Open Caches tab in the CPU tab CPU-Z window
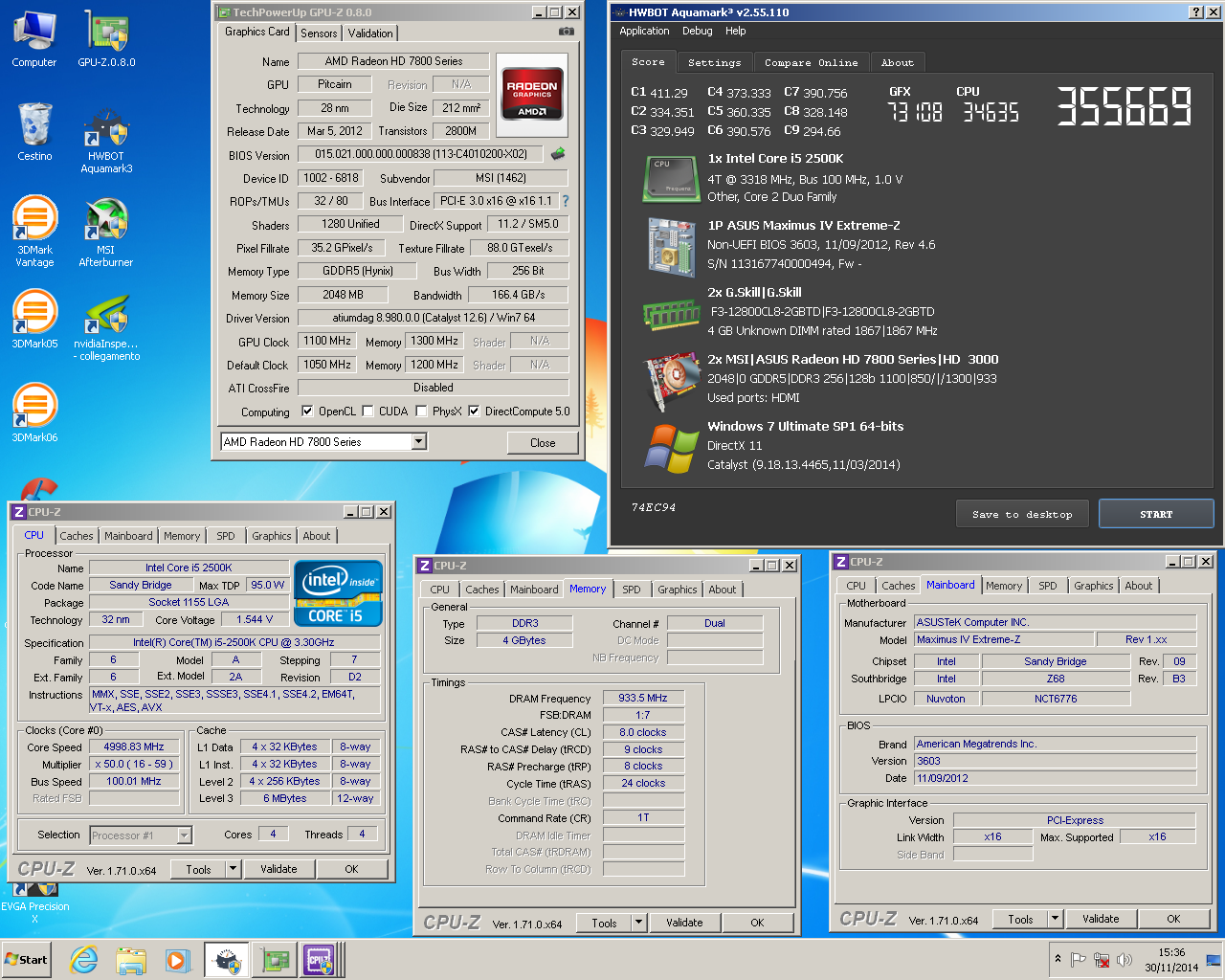 [x=77, y=536]
